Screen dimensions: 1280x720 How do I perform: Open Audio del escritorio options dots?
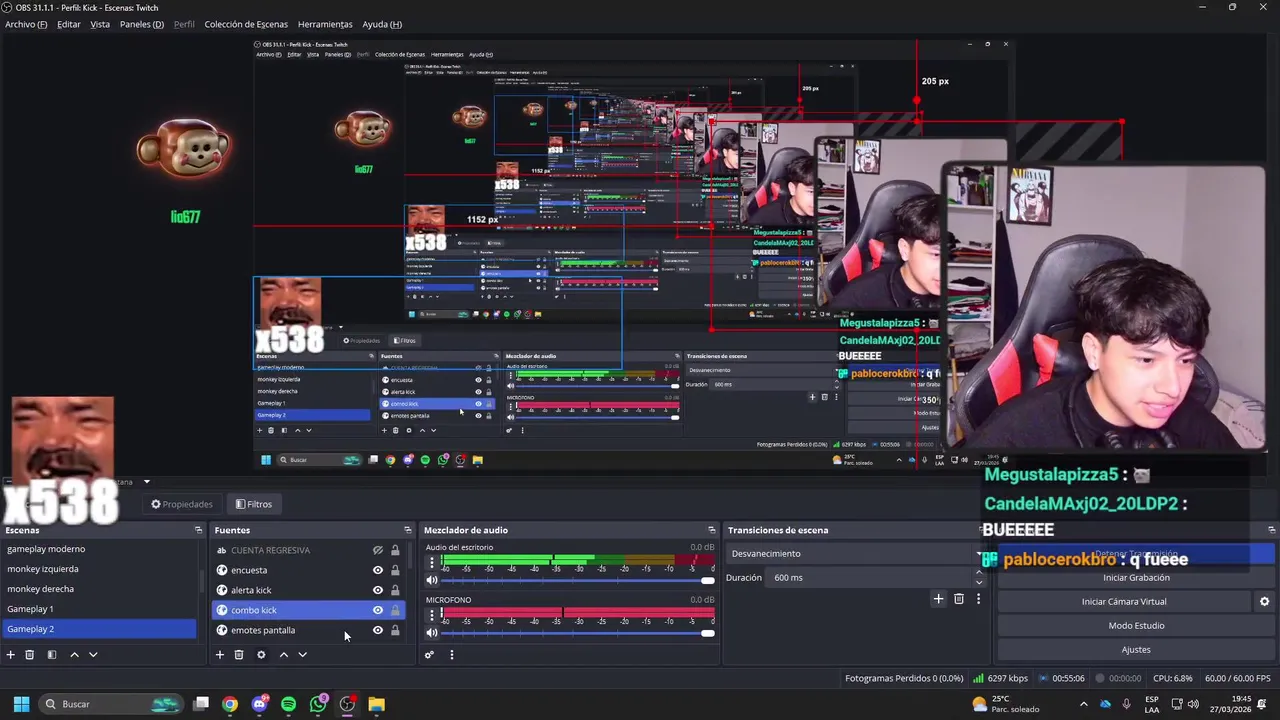(x=432, y=563)
